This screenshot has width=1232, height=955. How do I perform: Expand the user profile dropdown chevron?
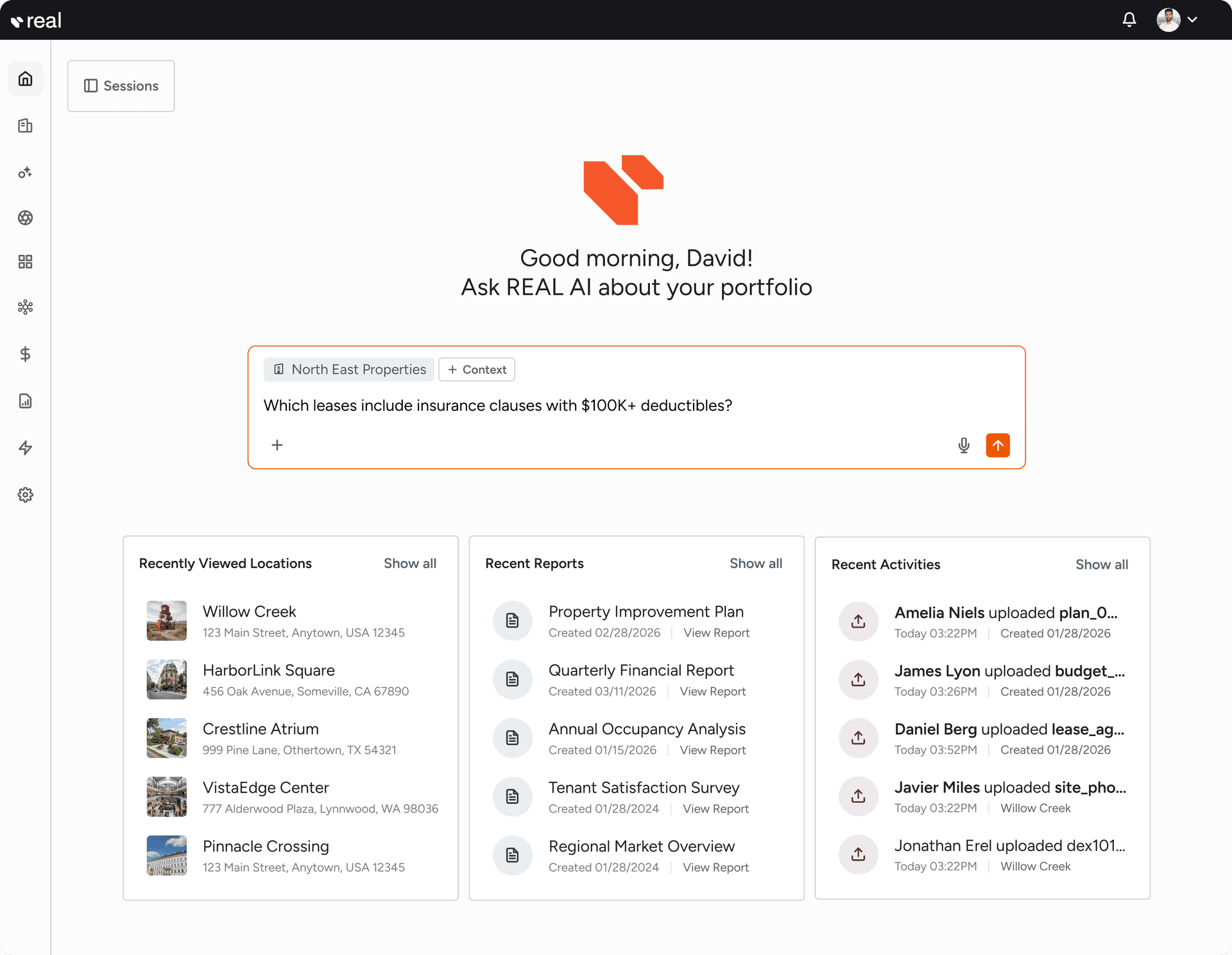click(1192, 20)
